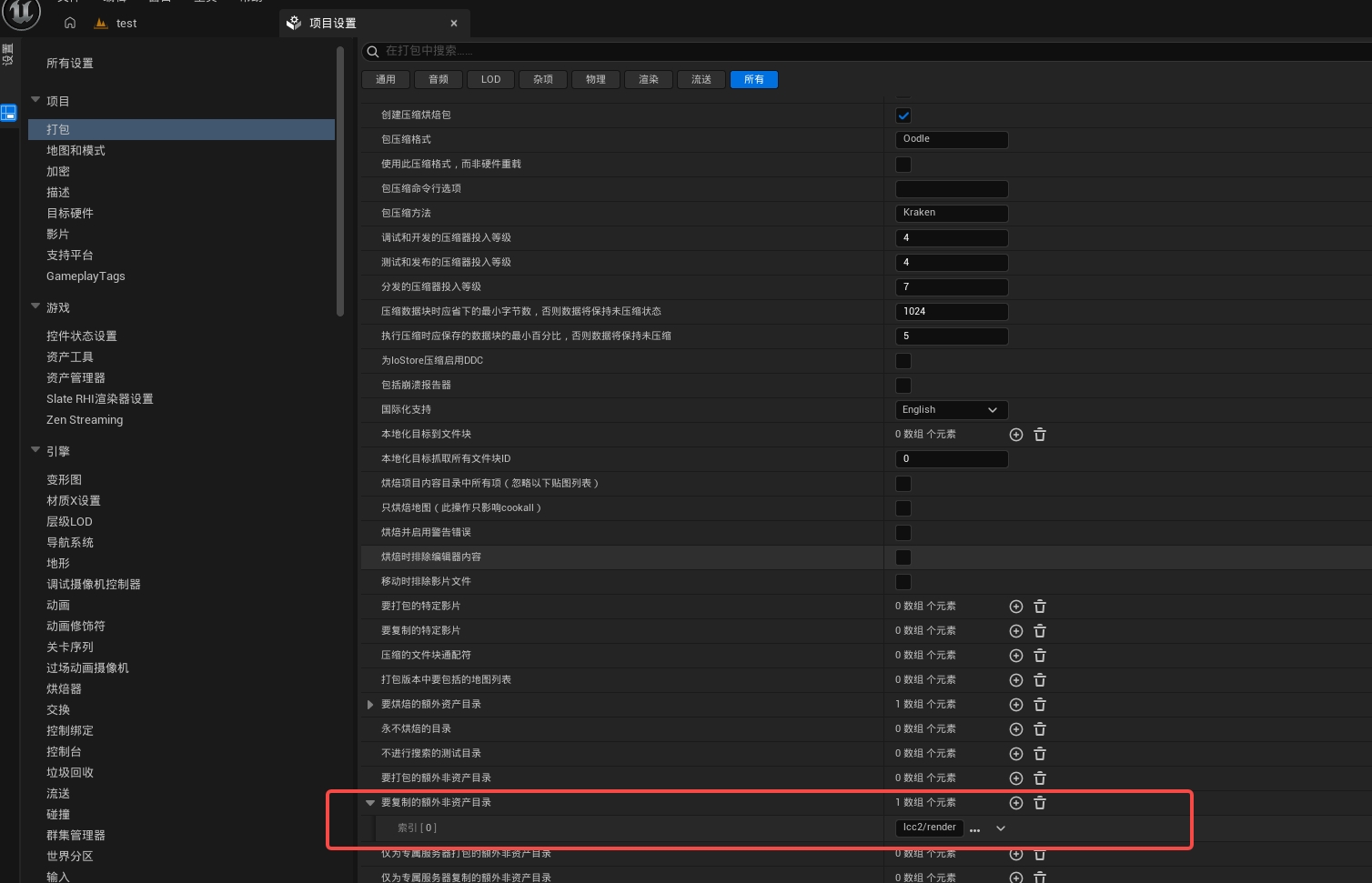Add element to 要打包的特定影片 array

1016,607
